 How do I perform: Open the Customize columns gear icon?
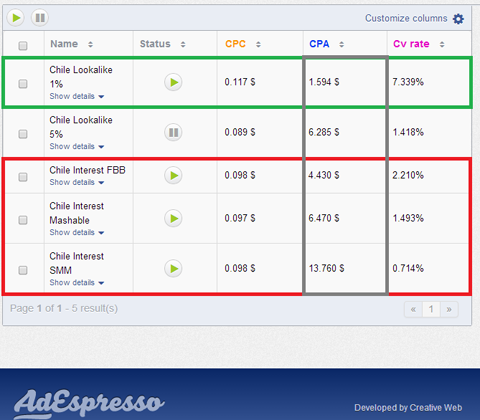(458, 19)
